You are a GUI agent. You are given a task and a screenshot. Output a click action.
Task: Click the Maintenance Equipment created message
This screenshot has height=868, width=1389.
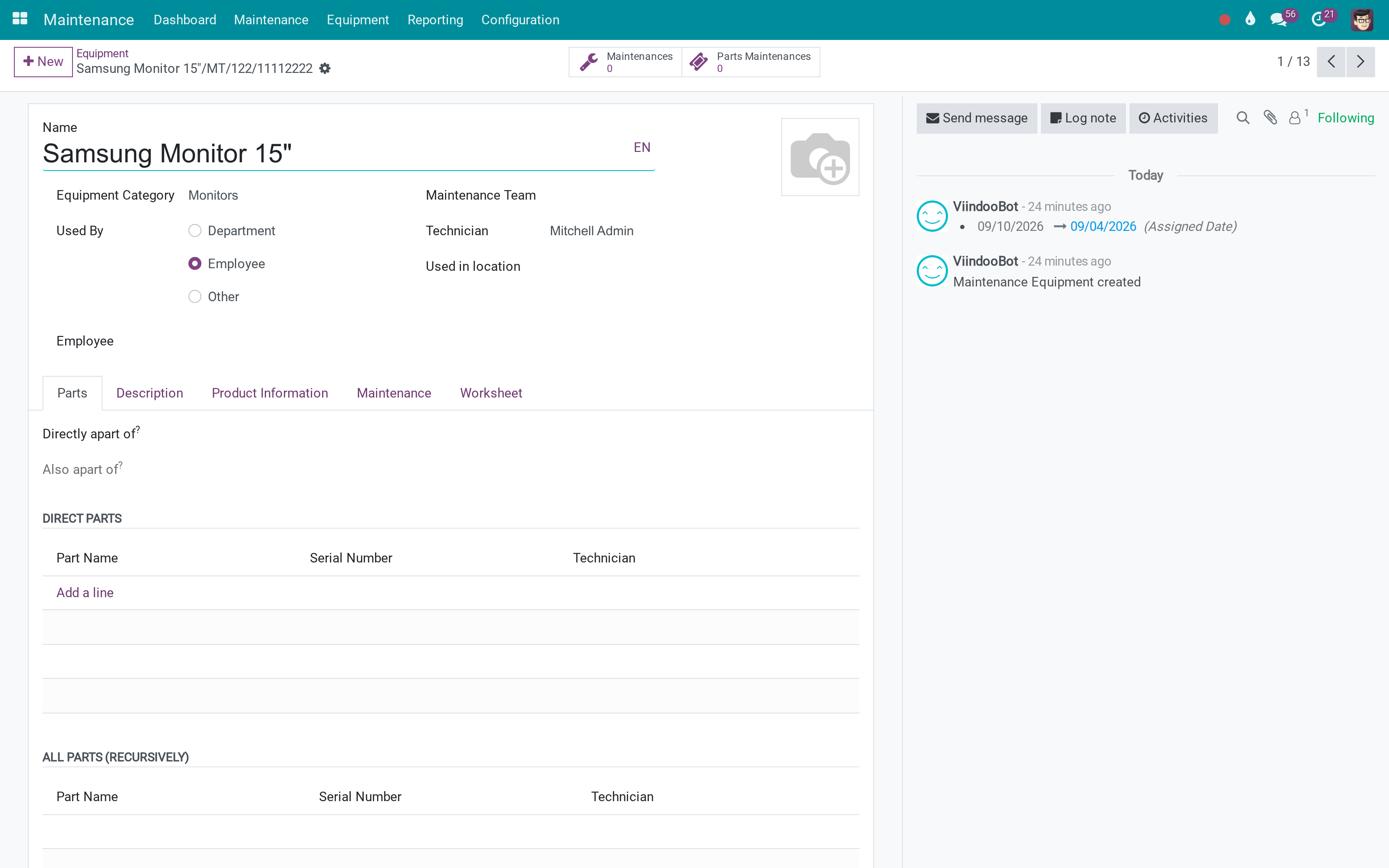tap(1047, 282)
